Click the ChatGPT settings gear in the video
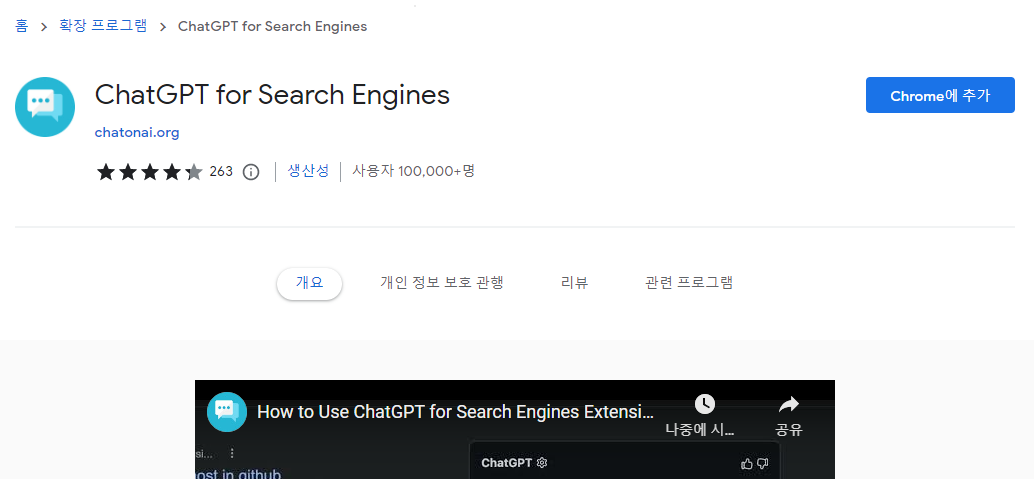 point(542,463)
